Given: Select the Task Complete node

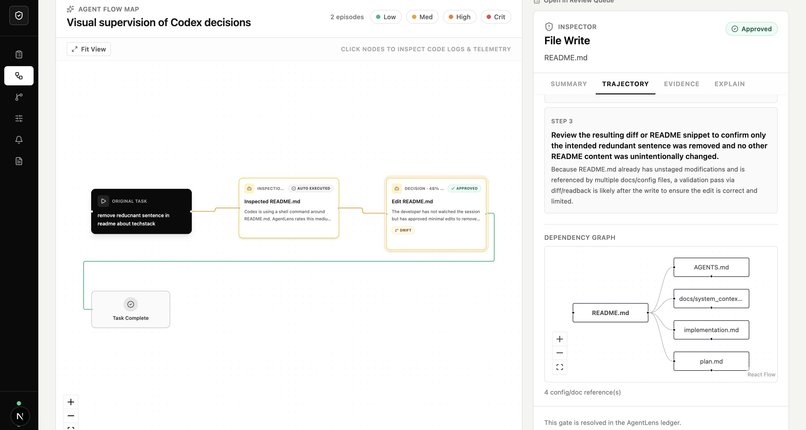Looking at the screenshot, I should click(x=131, y=309).
